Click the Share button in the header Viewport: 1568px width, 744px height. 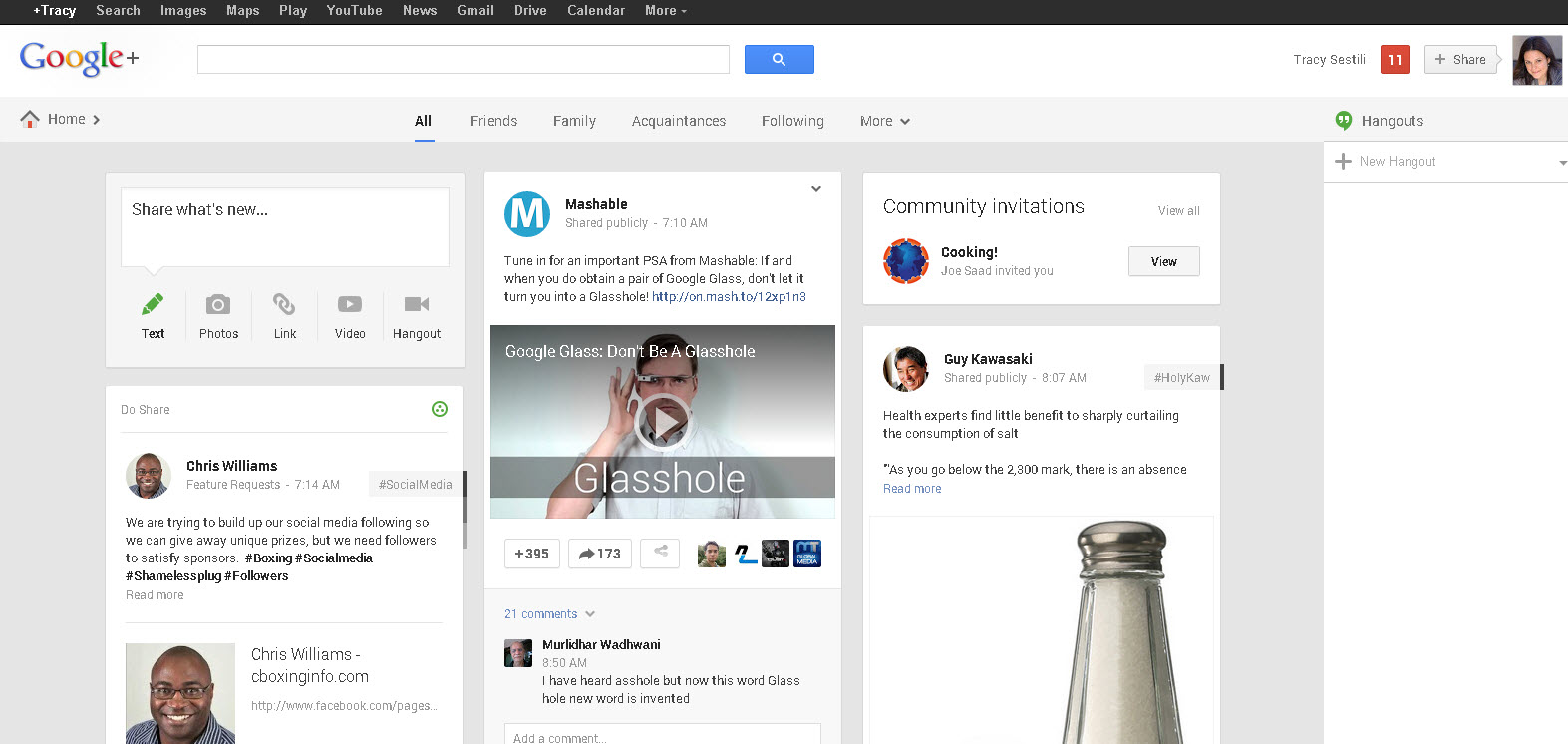[1460, 60]
